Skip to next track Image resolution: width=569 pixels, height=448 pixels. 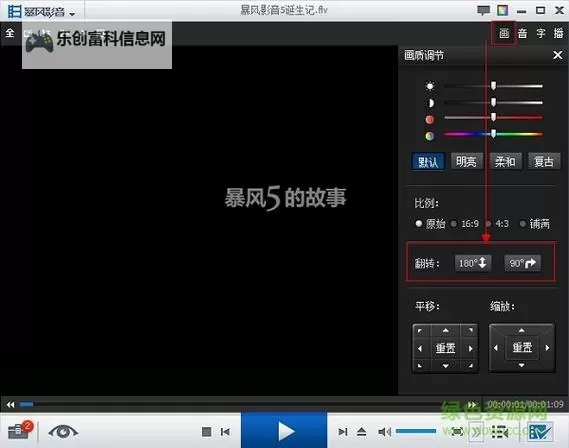tap(343, 432)
